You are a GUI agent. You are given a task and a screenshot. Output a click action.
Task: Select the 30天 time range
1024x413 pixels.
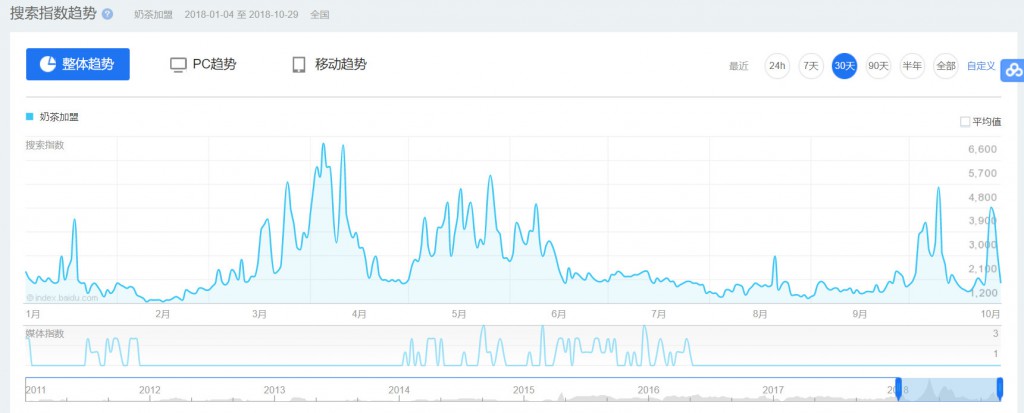845,66
